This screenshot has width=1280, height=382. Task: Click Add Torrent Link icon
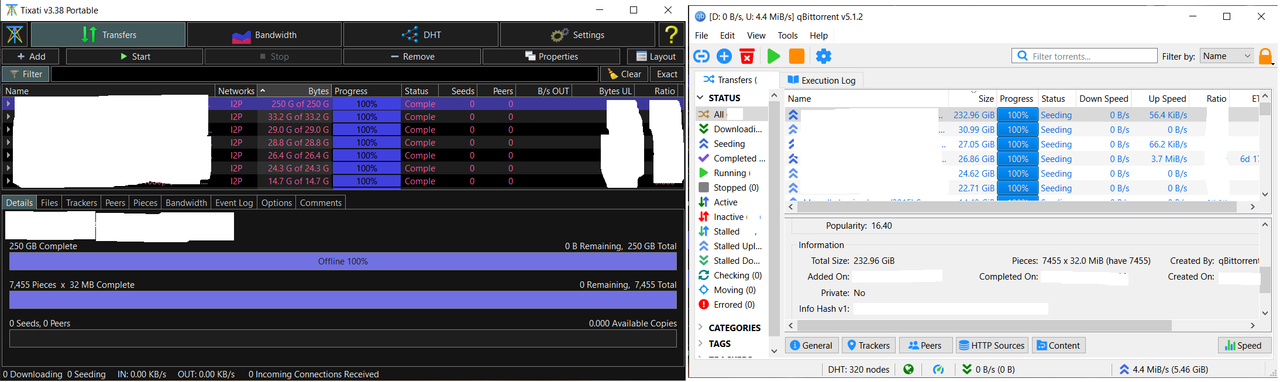[x=702, y=57]
